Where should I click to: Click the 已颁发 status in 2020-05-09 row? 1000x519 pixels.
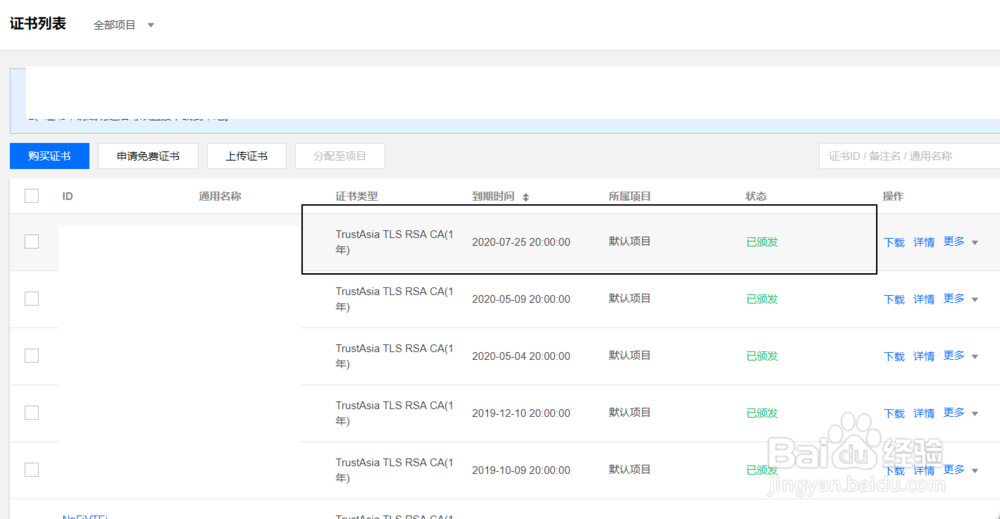[762, 299]
